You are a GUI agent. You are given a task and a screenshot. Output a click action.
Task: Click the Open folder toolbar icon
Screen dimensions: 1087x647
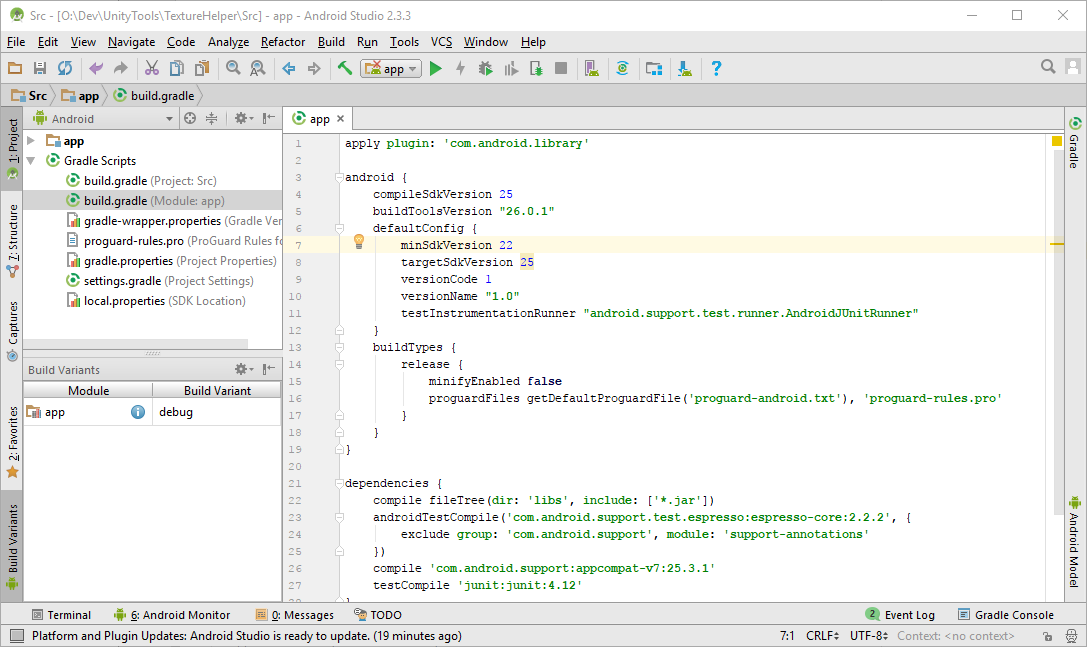[15, 68]
